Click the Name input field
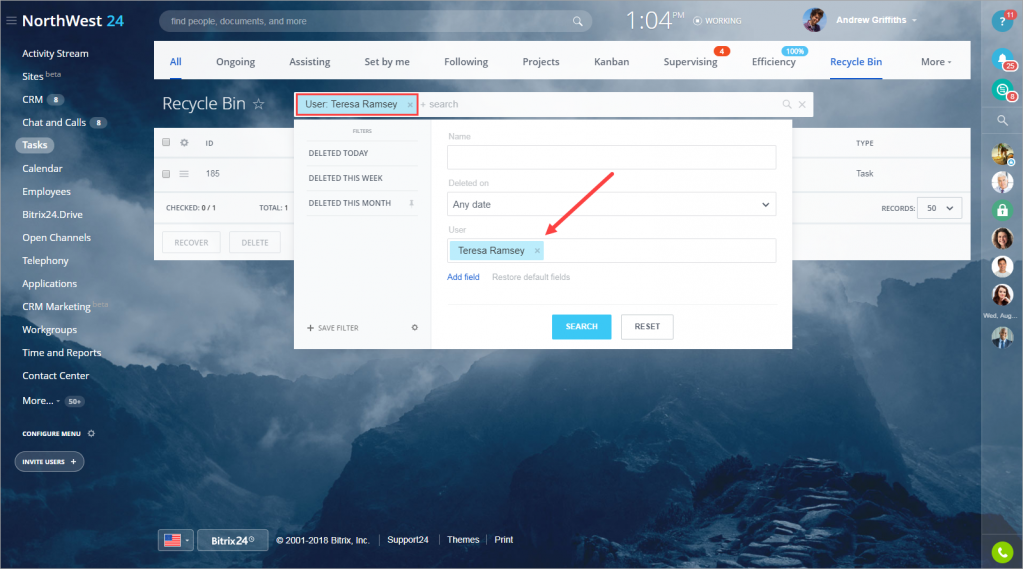 pyautogui.click(x=611, y=157)
